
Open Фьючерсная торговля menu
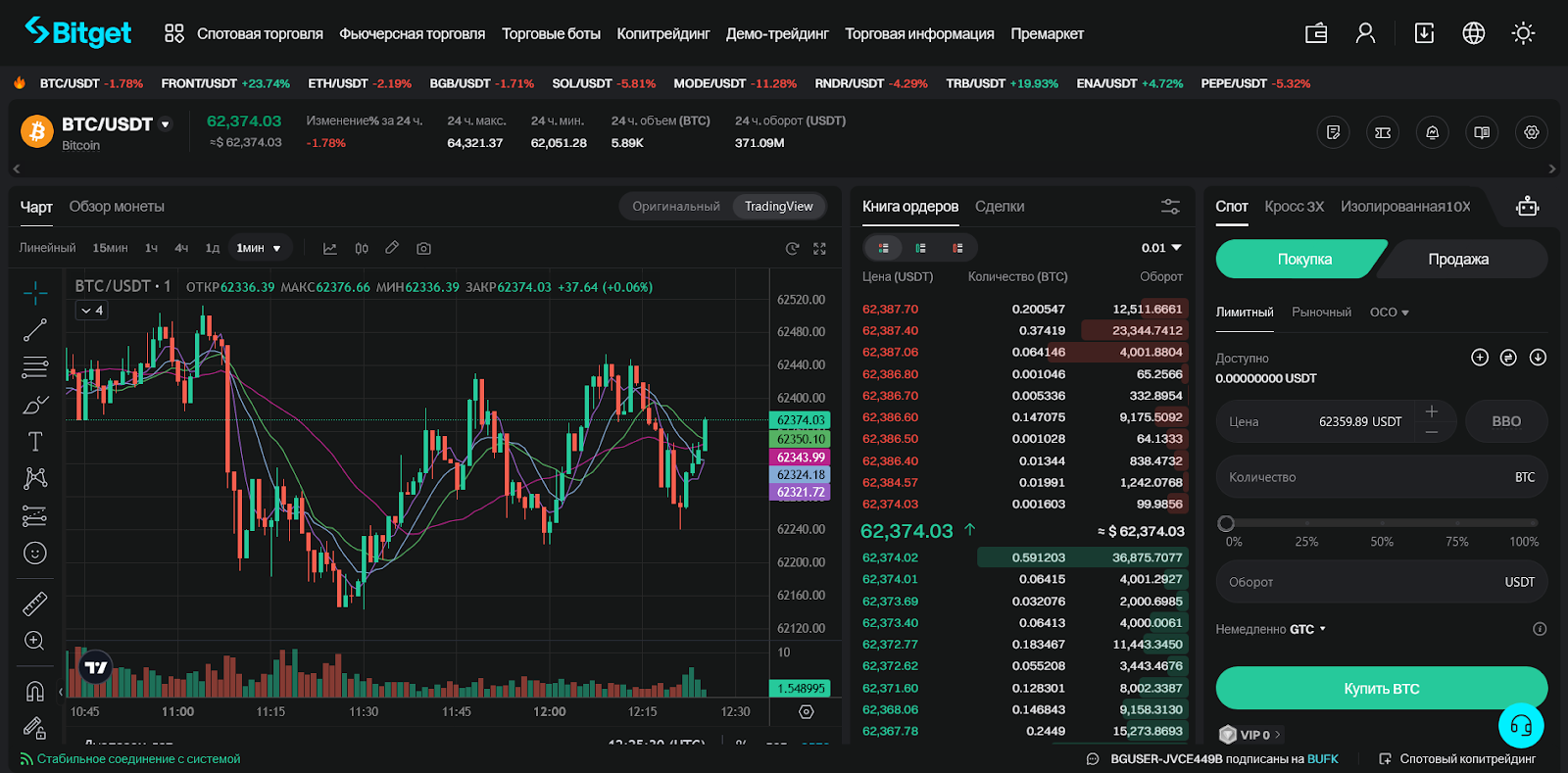(413, 33)
